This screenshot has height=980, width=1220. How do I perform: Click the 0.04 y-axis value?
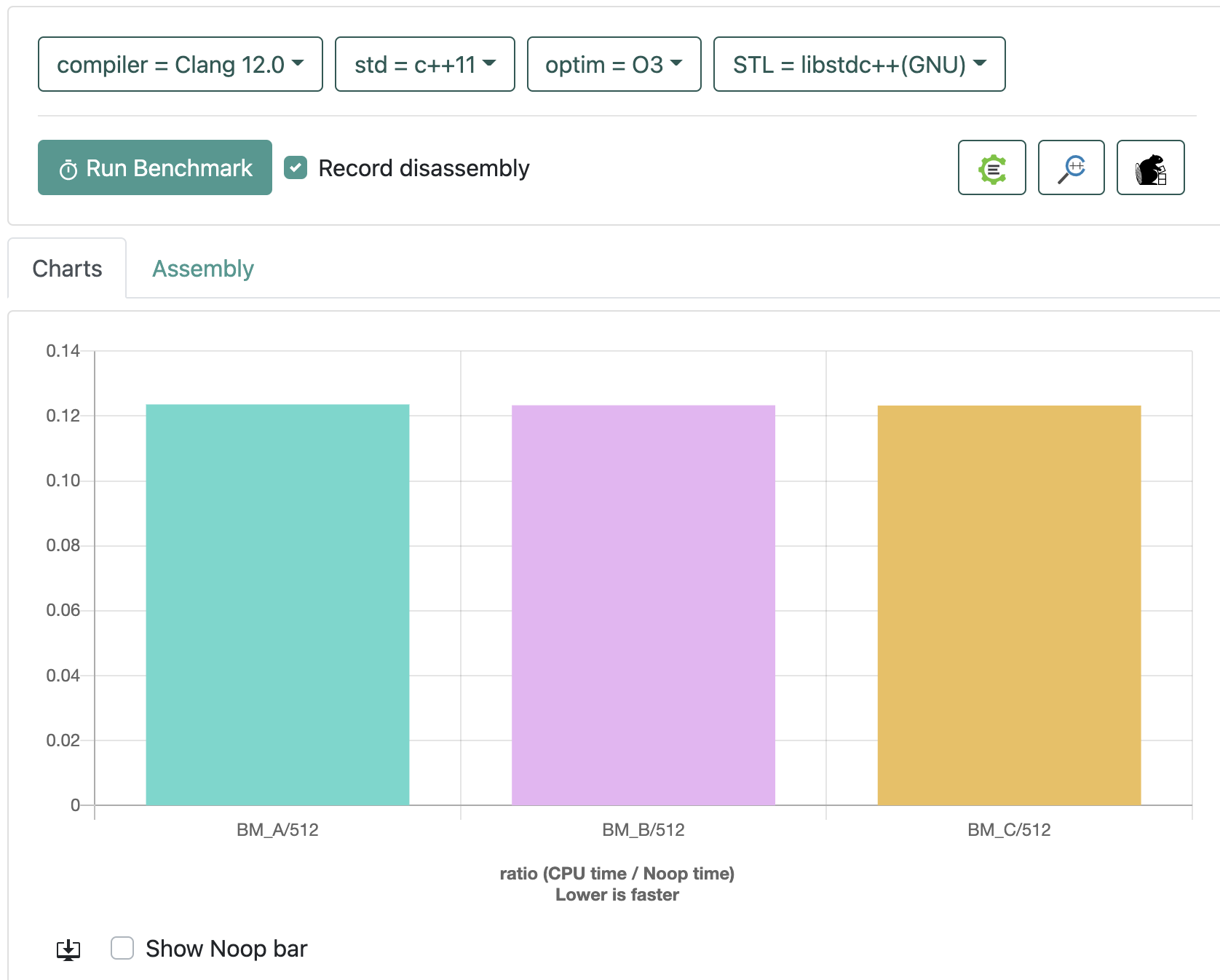point(63,676)
